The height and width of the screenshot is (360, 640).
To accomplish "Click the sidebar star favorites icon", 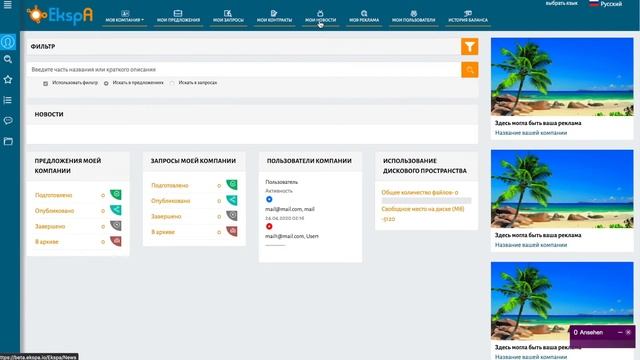I will (x=8, y=80).
